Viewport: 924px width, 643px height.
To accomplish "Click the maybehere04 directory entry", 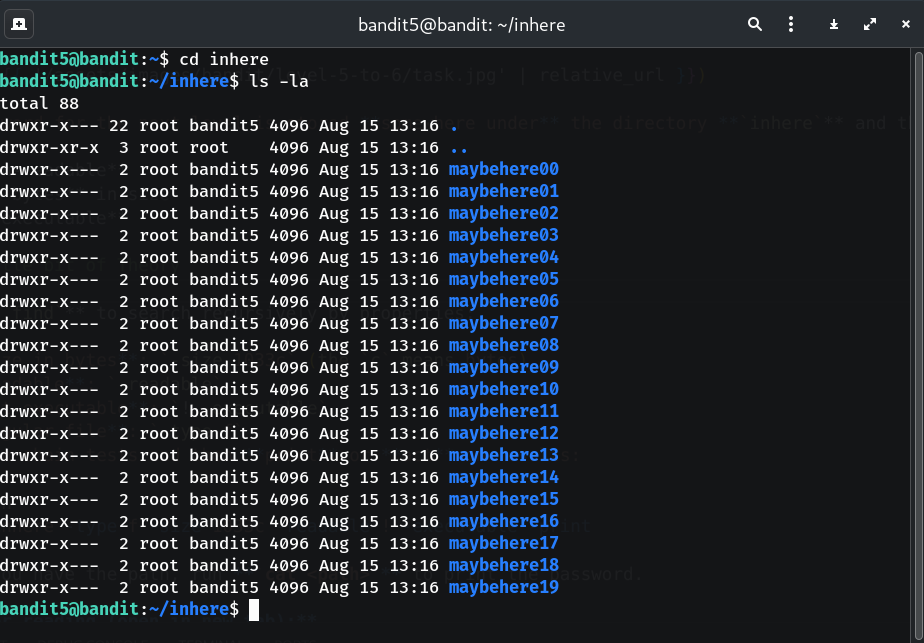I will coord(503,257).
